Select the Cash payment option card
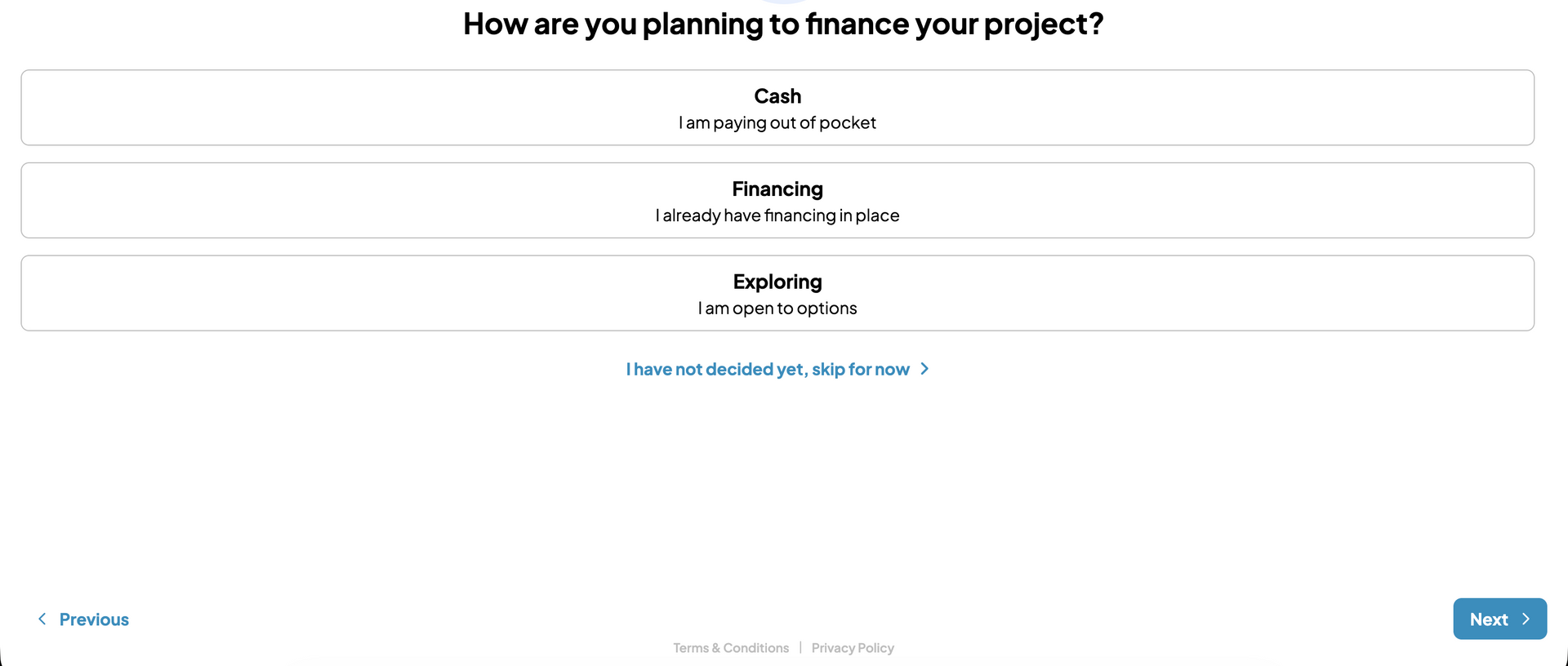This screenshot has height=666, width=1568. [777, 108]
